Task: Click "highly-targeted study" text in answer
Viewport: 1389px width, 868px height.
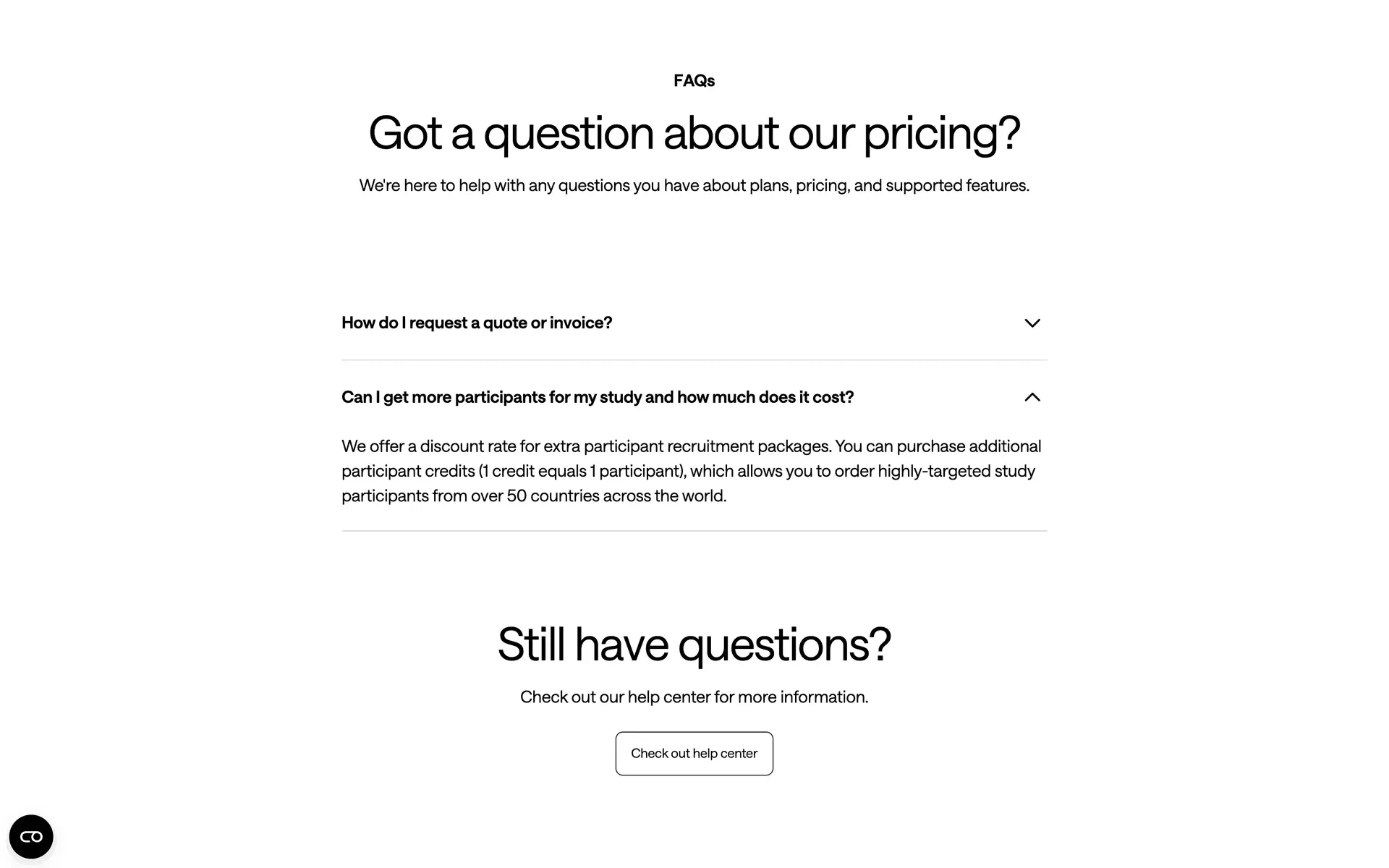Action: coord(956,471)
